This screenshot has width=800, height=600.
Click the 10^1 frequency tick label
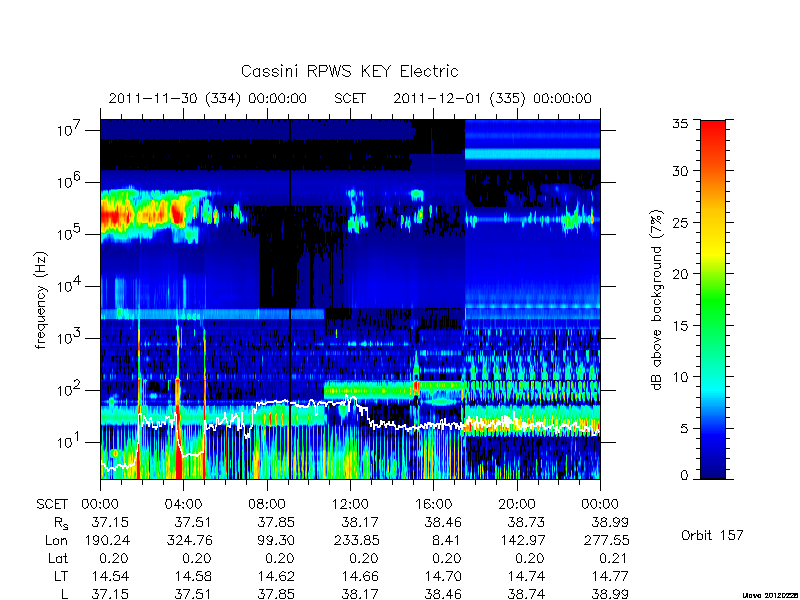pos(70,442)
